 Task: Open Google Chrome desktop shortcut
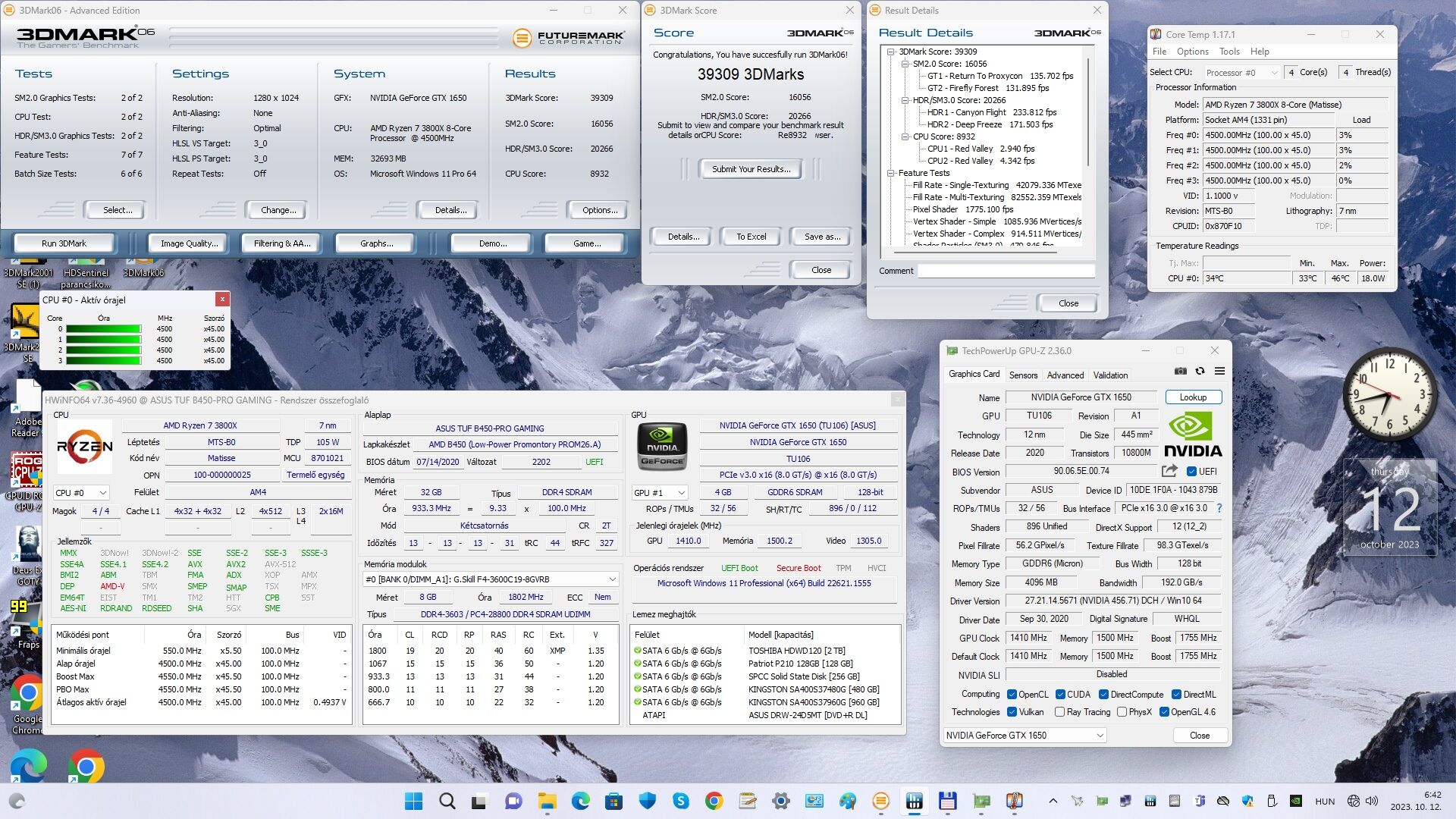[27, 704]
